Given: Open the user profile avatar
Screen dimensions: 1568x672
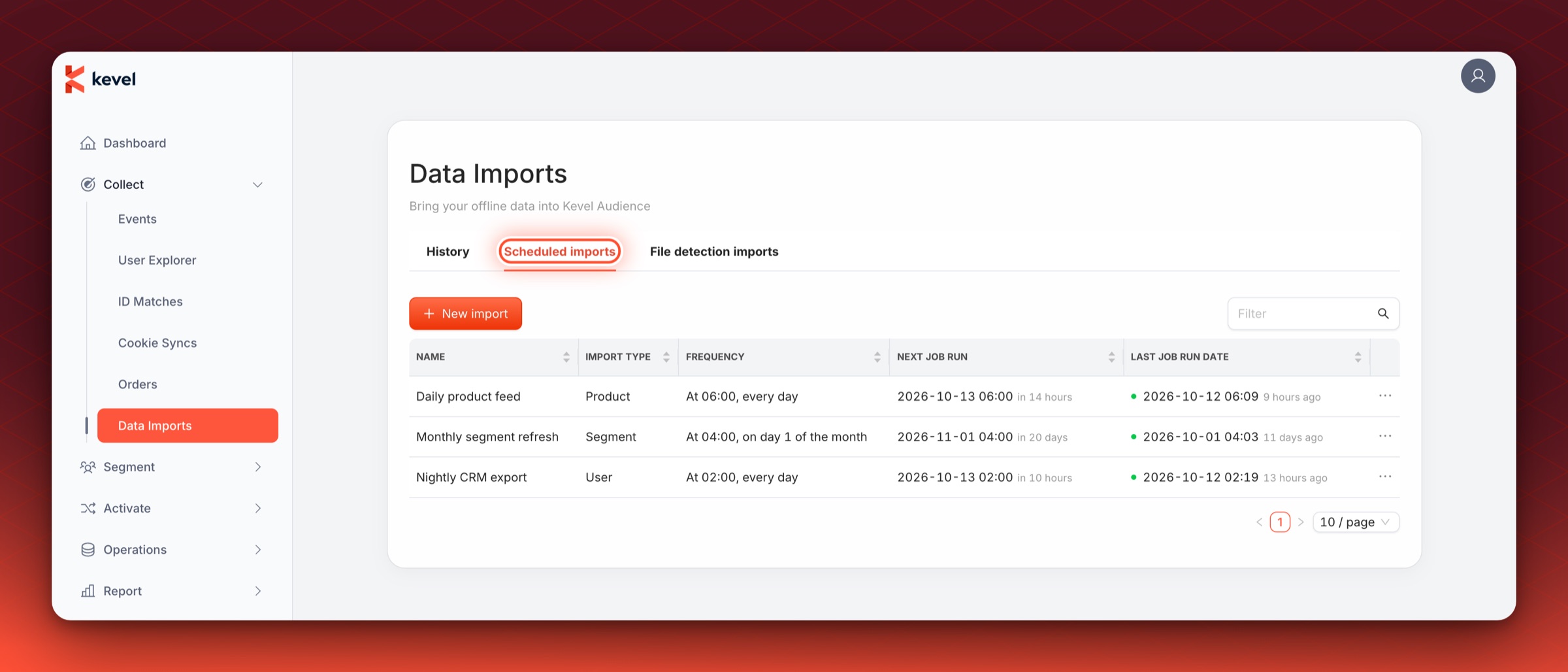Looking at the screenshot, I should coord(1478,76).
